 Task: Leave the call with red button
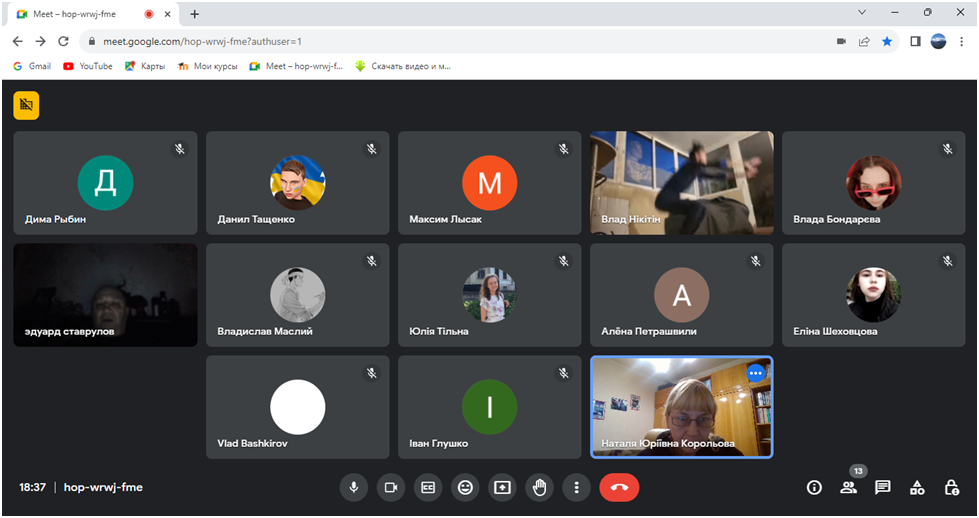(619, 487)
